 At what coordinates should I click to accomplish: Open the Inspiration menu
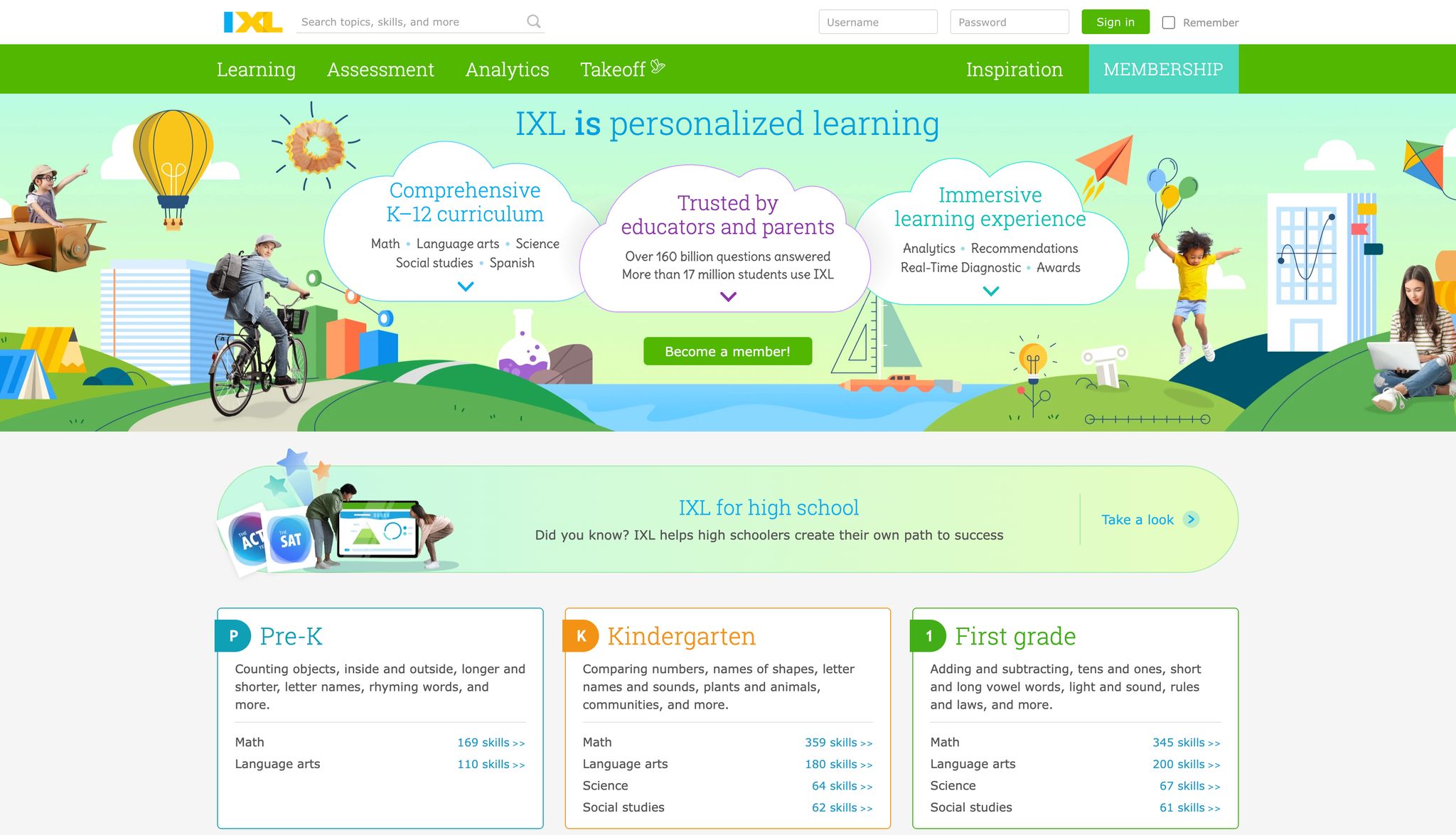click(1015, 70)
